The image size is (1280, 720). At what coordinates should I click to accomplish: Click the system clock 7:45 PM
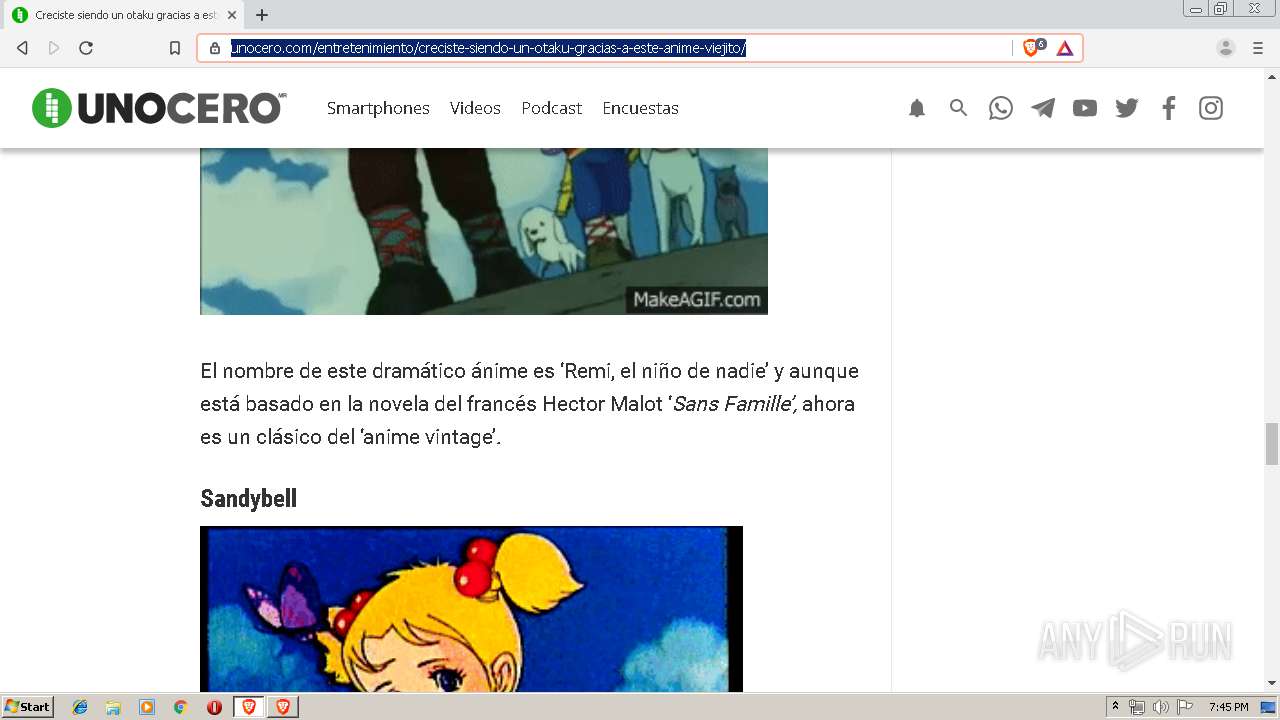coord(1228,707)
